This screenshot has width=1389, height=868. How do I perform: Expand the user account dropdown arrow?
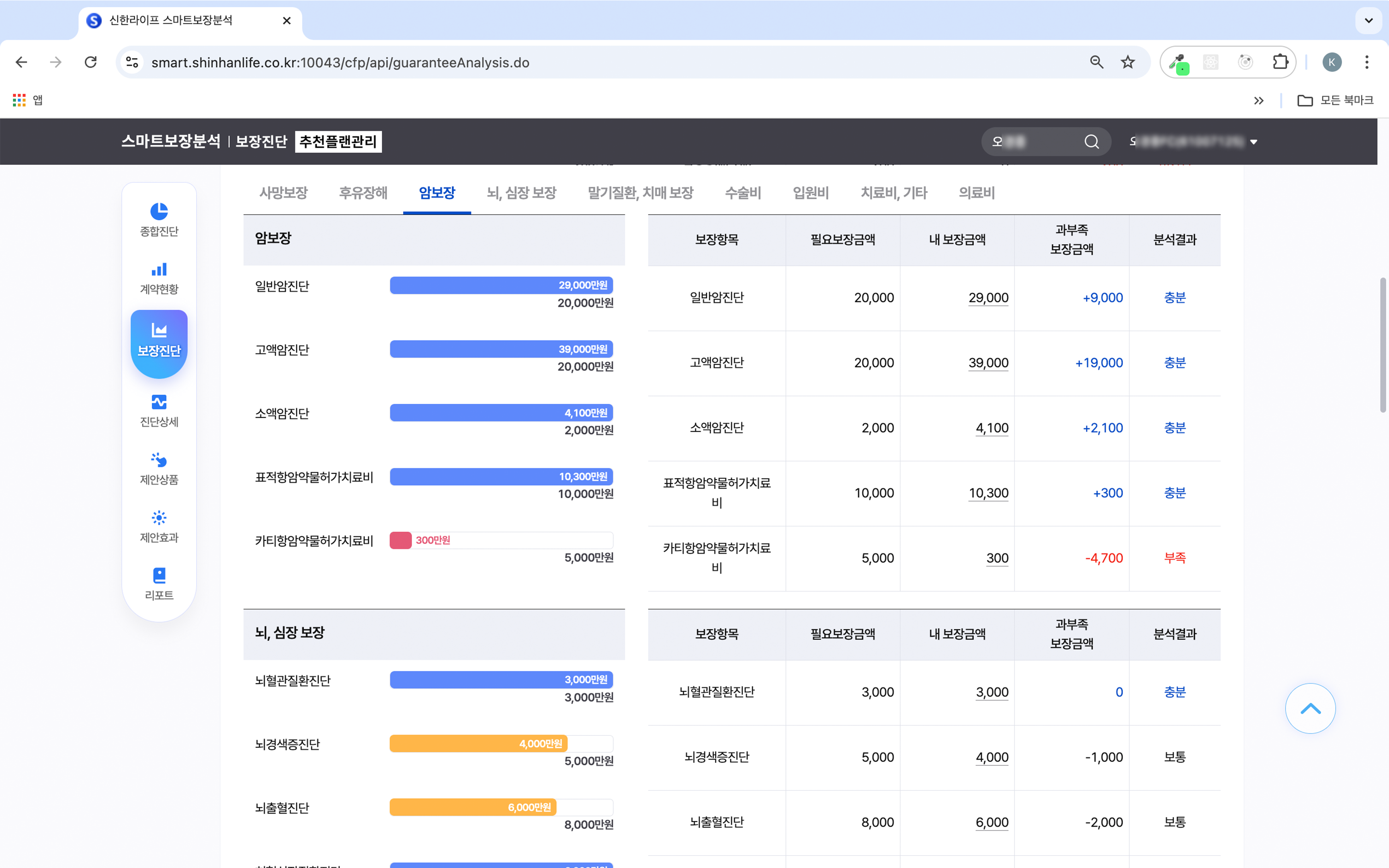pos(1254,142)
